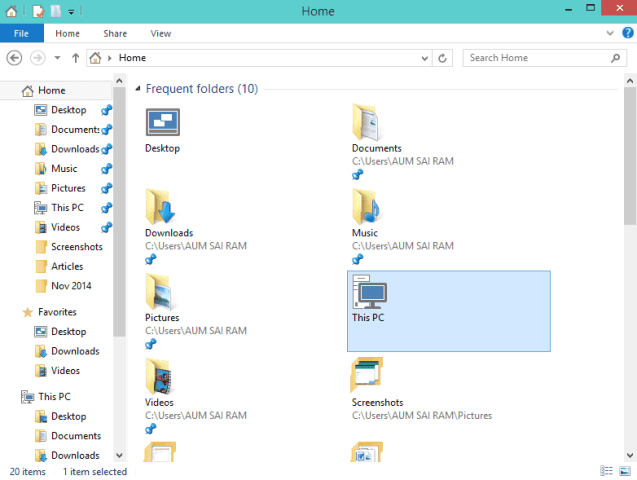This screenshot has width=637, height=480.
Task: Collapse the Frequent folders group
Action: (x=138, y=89)
